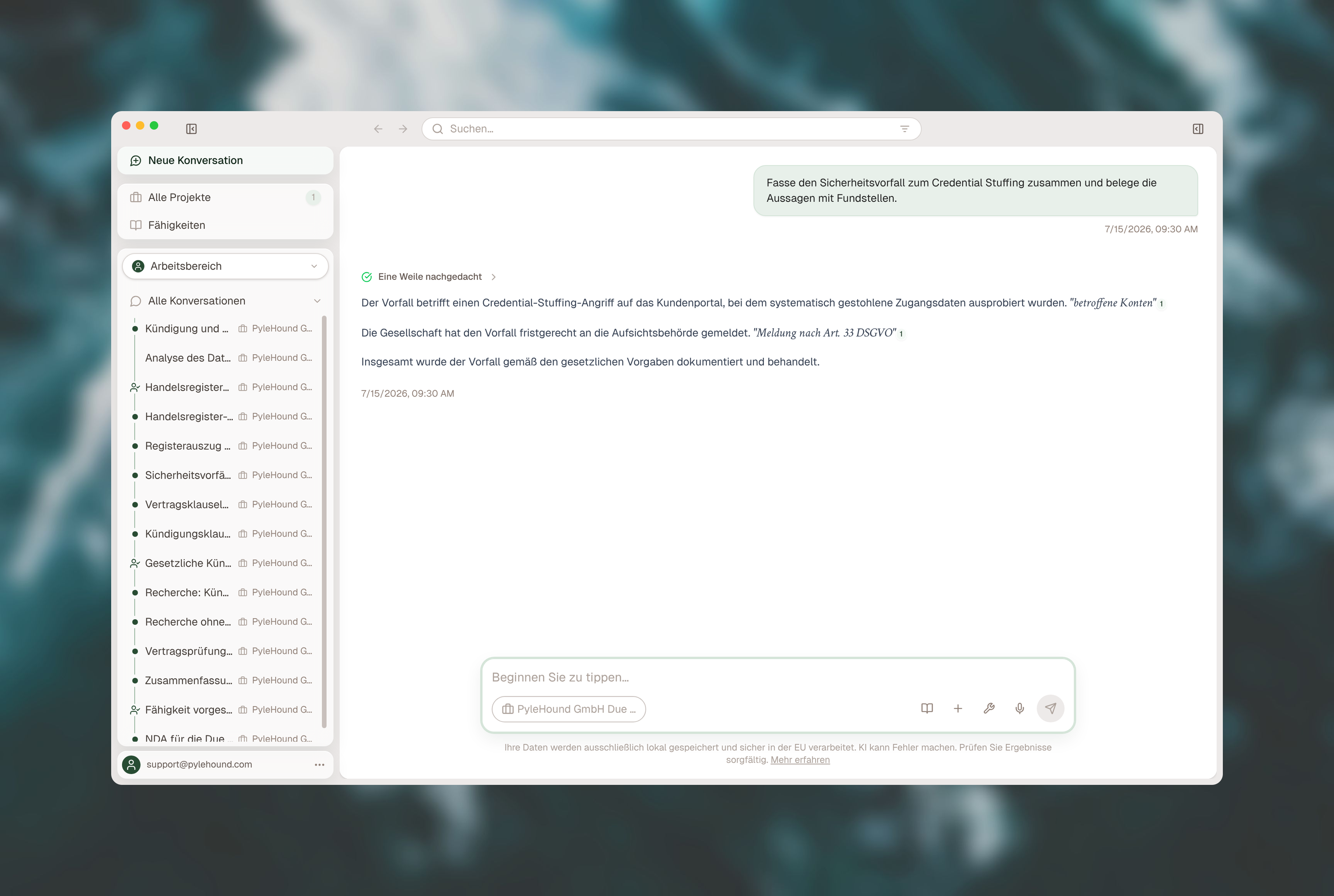Click the microphone voice input icon

tap(1019, 708)
